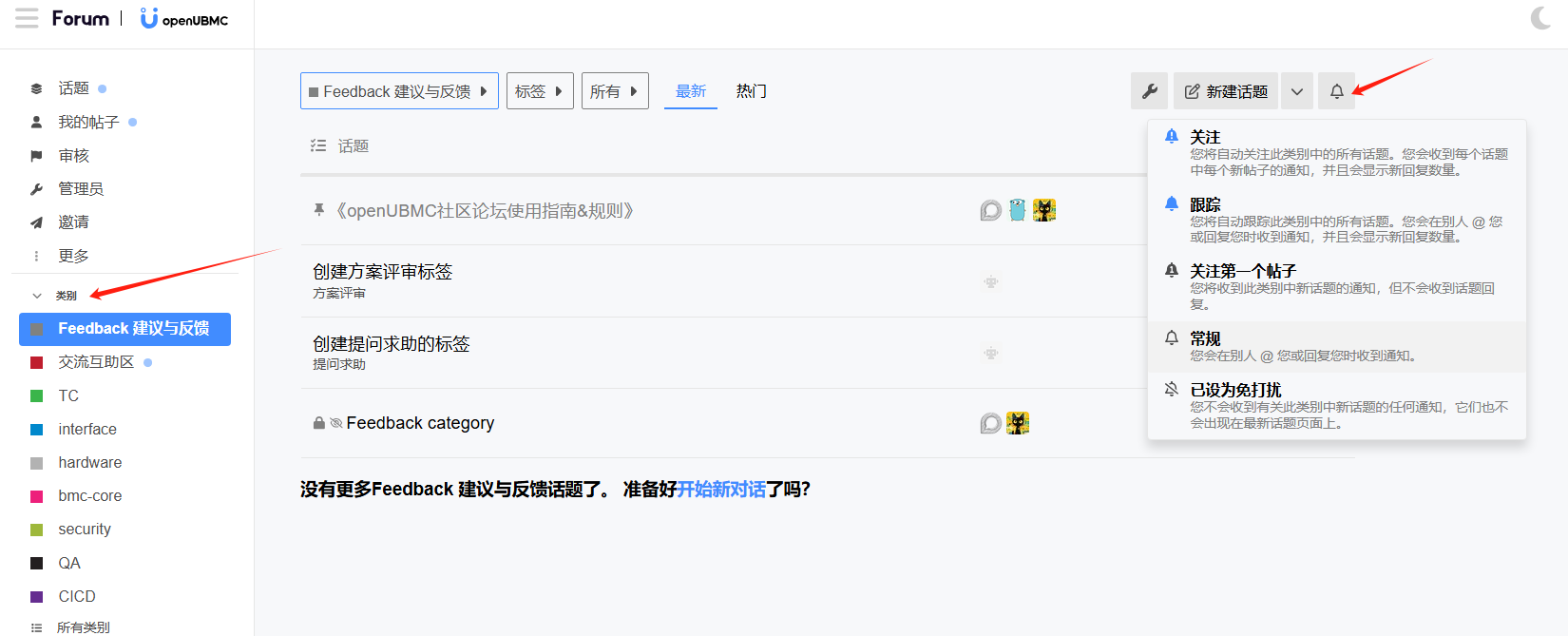Switch to the 最新 tab
This screenshot has width=1568, height=636.
pos(690,91)
